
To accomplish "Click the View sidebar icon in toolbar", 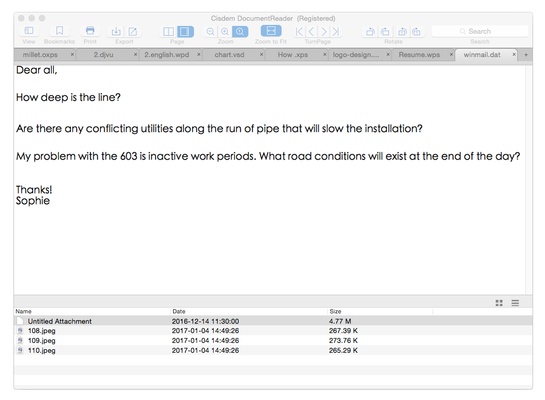I will 29,31.
